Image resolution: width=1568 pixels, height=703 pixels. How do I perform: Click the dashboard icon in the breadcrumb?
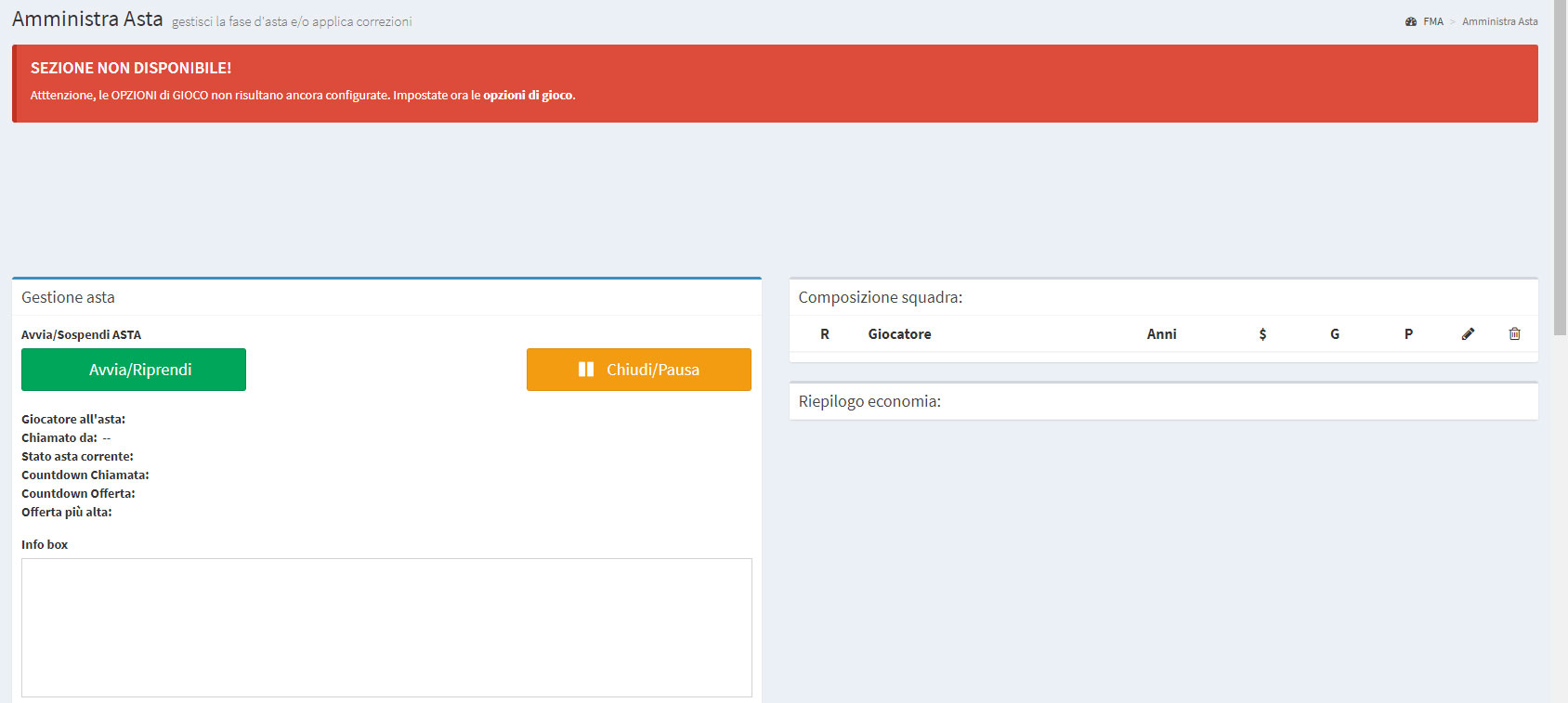click(x=1411, y=21)
